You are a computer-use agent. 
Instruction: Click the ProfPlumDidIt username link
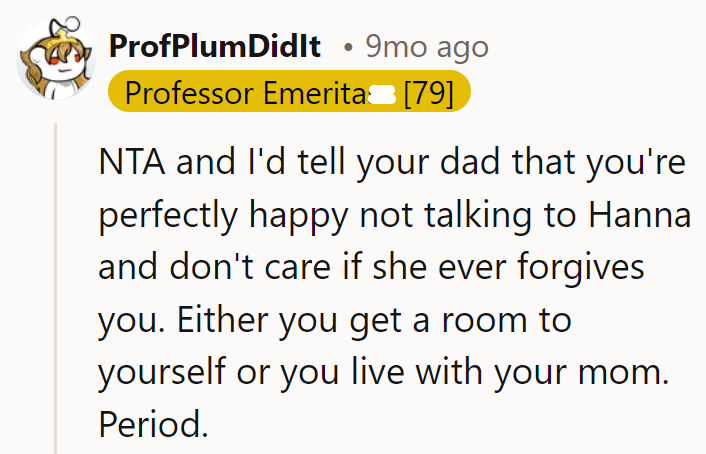(x=215, y=47)
